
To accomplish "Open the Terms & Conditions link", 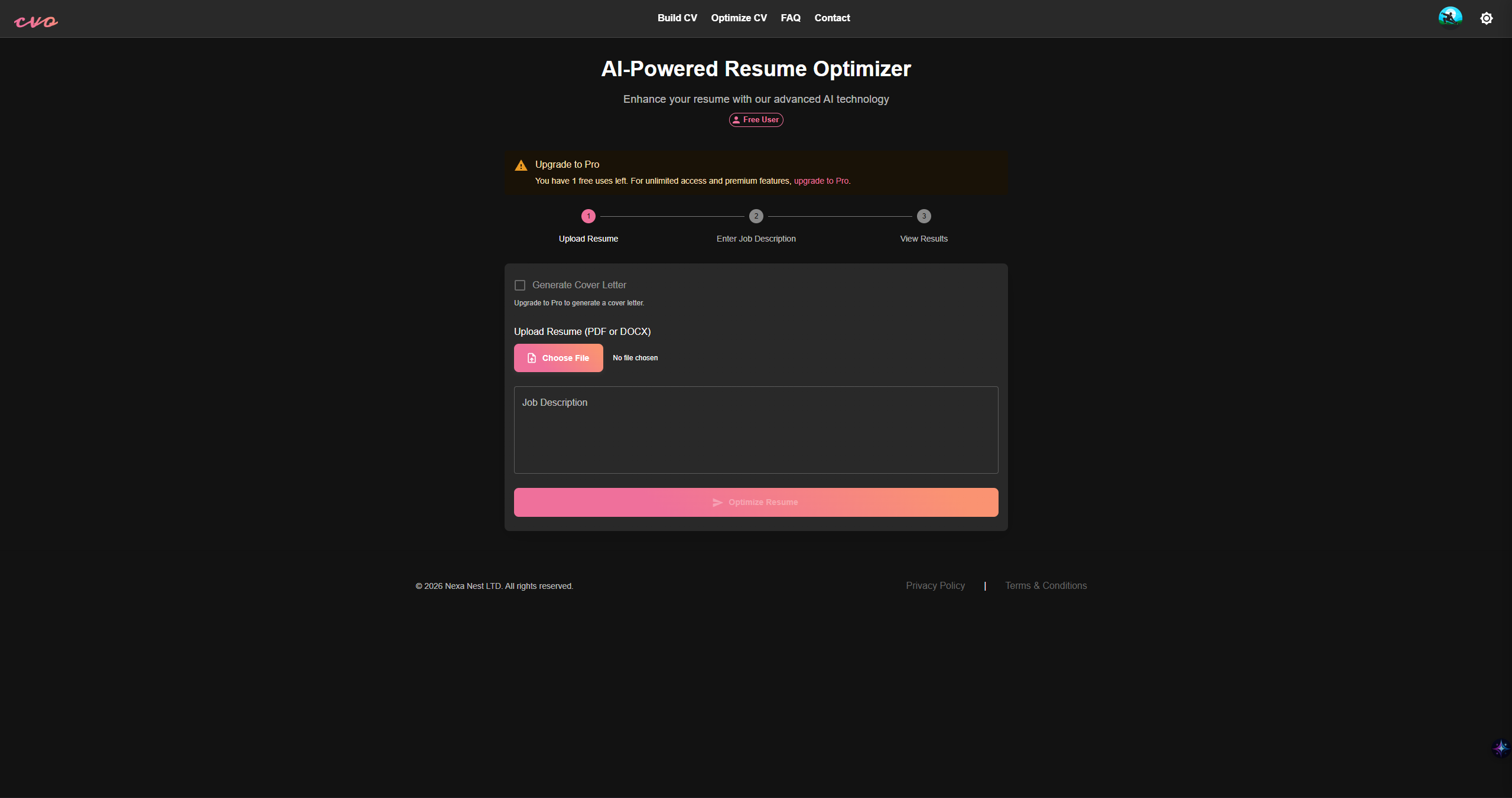I will pyautogui.click(x=1046, y=585).
